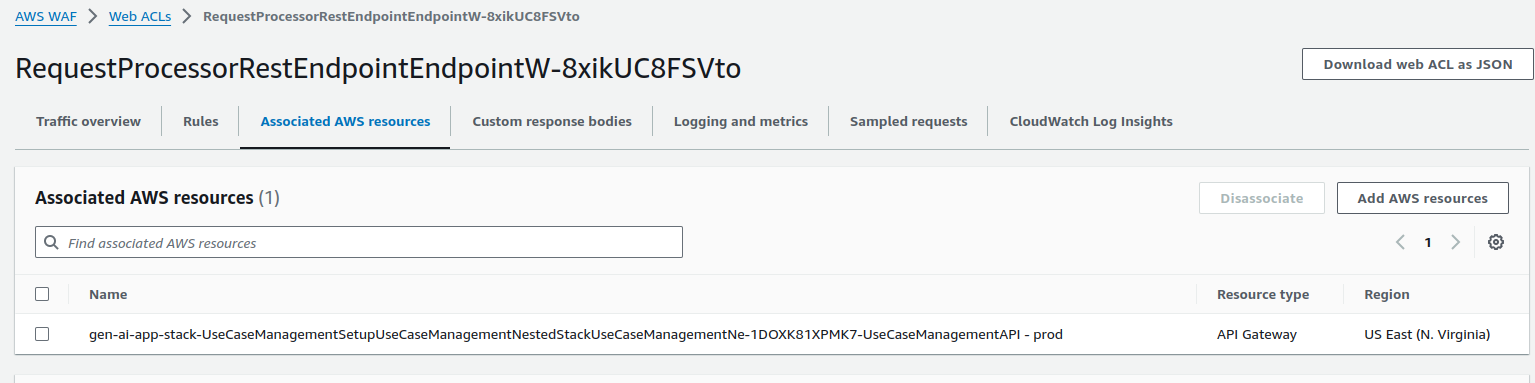Tick the select-all header checkbox
Image resolution: width=1535 pixels, height=383 pixels.
42,294
